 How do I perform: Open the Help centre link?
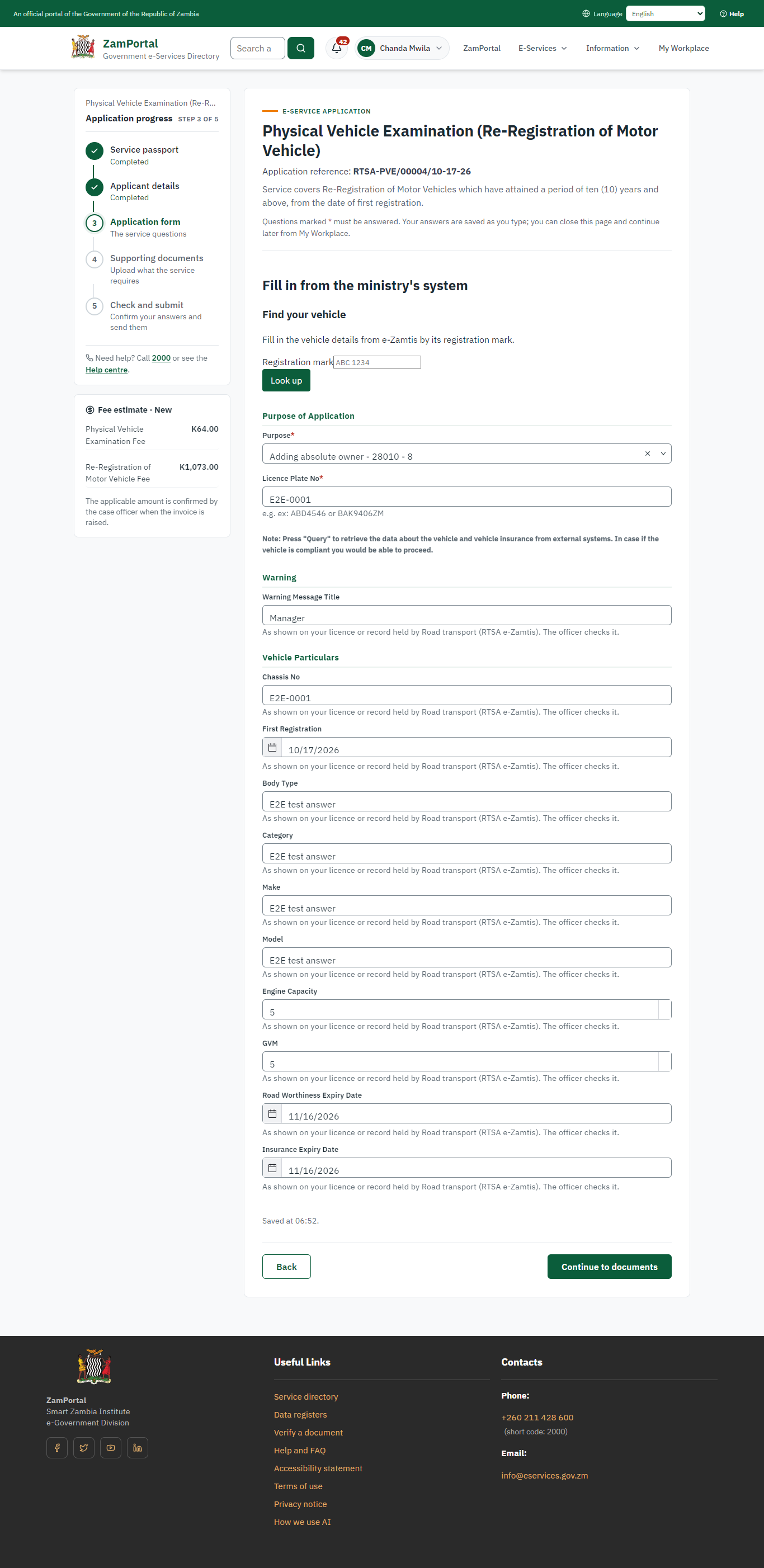pyautogui.click(x=106, y=370)
